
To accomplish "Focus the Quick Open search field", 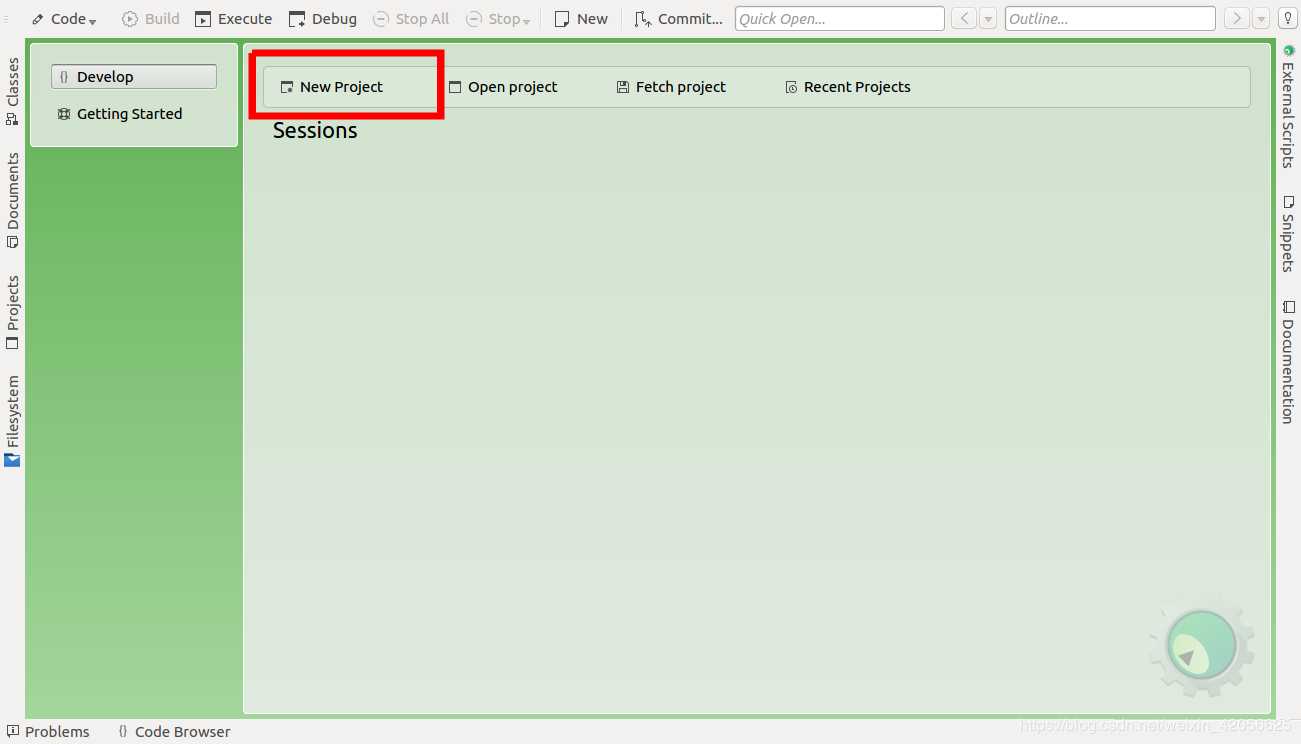I will coord(840,19).
